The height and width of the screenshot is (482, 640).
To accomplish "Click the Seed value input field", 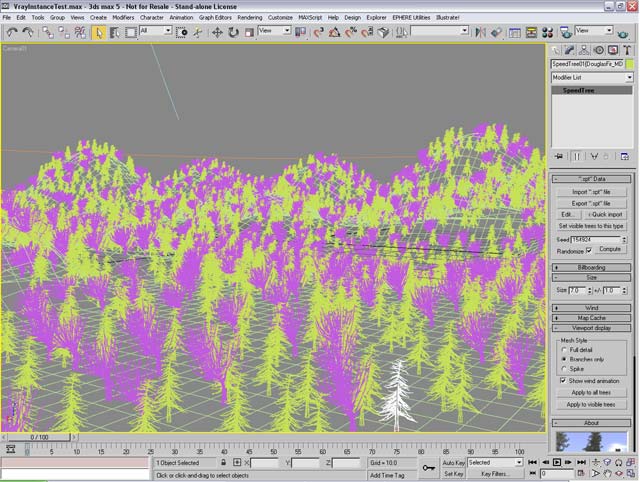I will pos(596,239).
